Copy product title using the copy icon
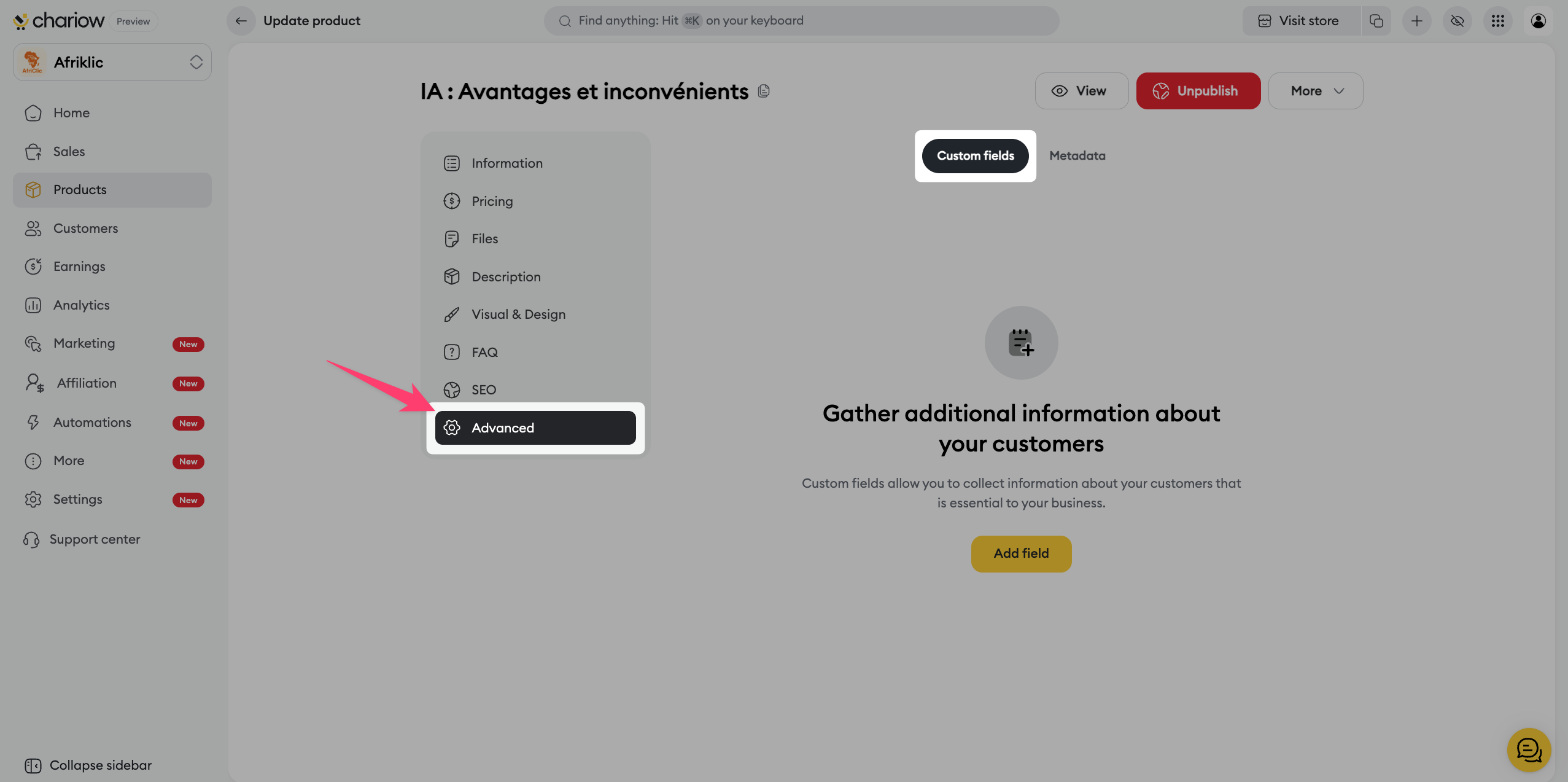1568x782 pixels. [764, 91]
